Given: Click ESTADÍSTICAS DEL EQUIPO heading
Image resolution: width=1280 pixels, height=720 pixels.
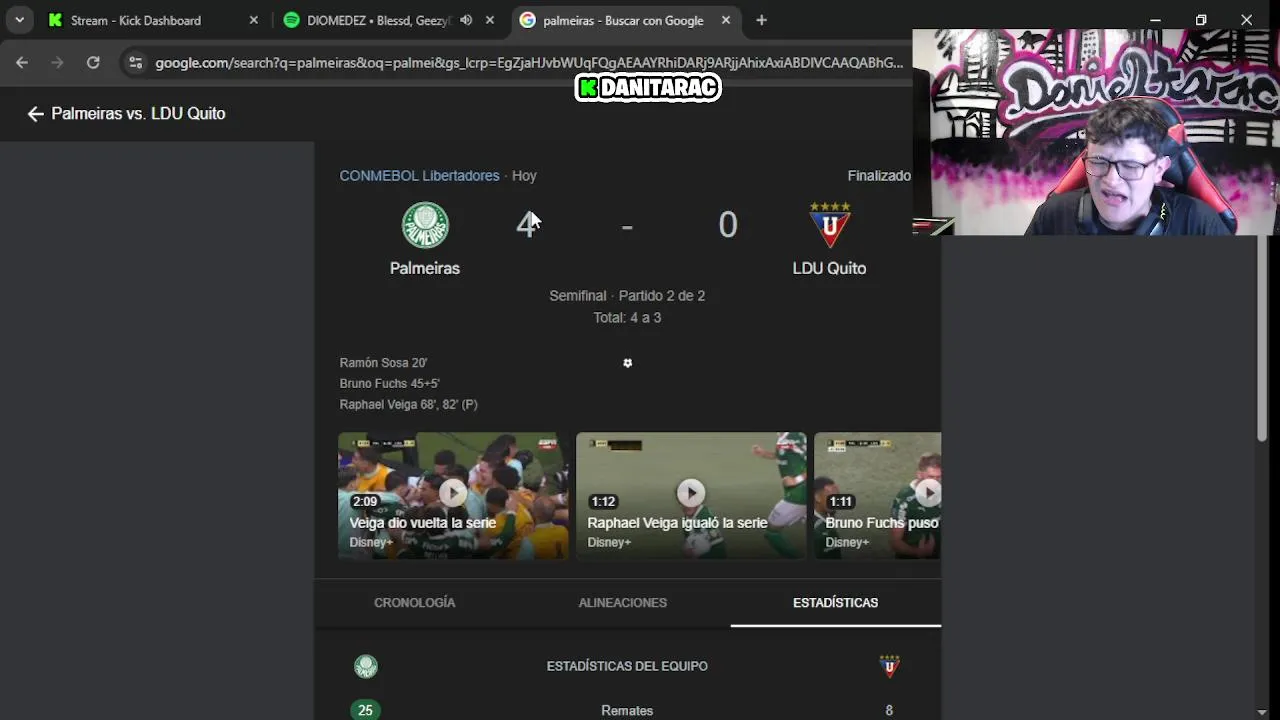Looking at the screenshot, I should (x=627, y=666).
